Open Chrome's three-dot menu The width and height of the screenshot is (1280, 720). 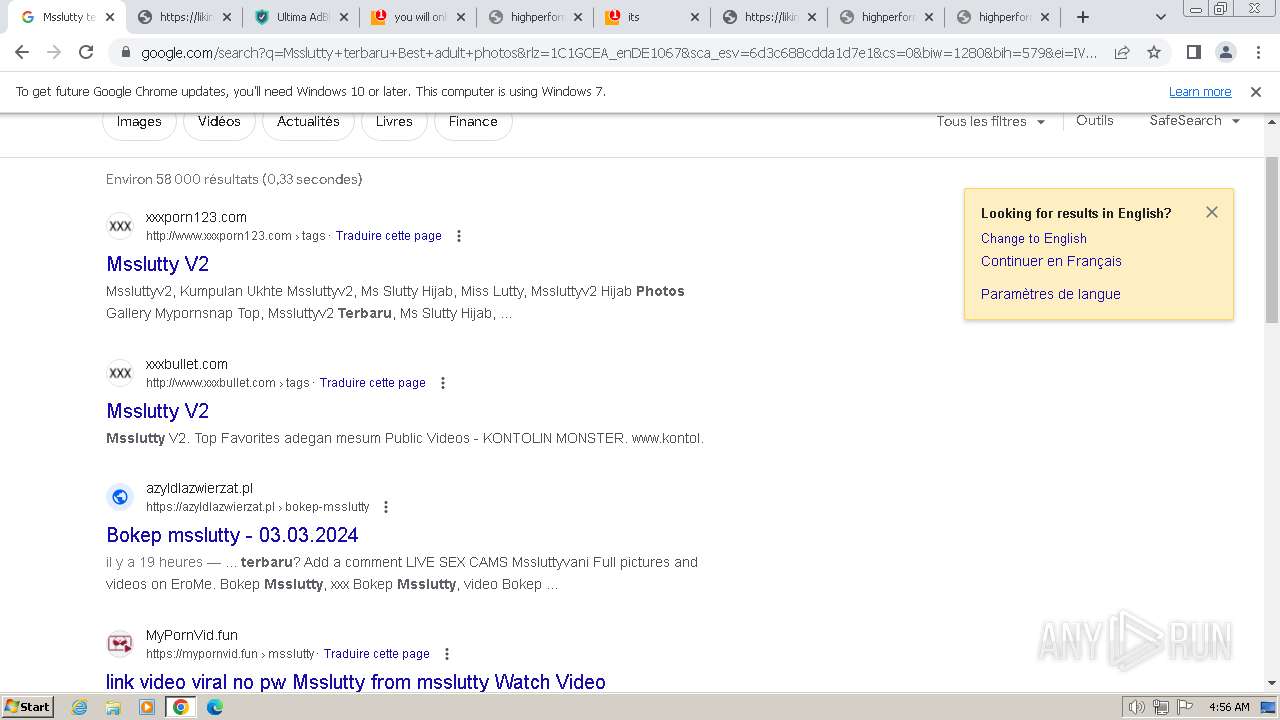click(x=1257, y=52)
